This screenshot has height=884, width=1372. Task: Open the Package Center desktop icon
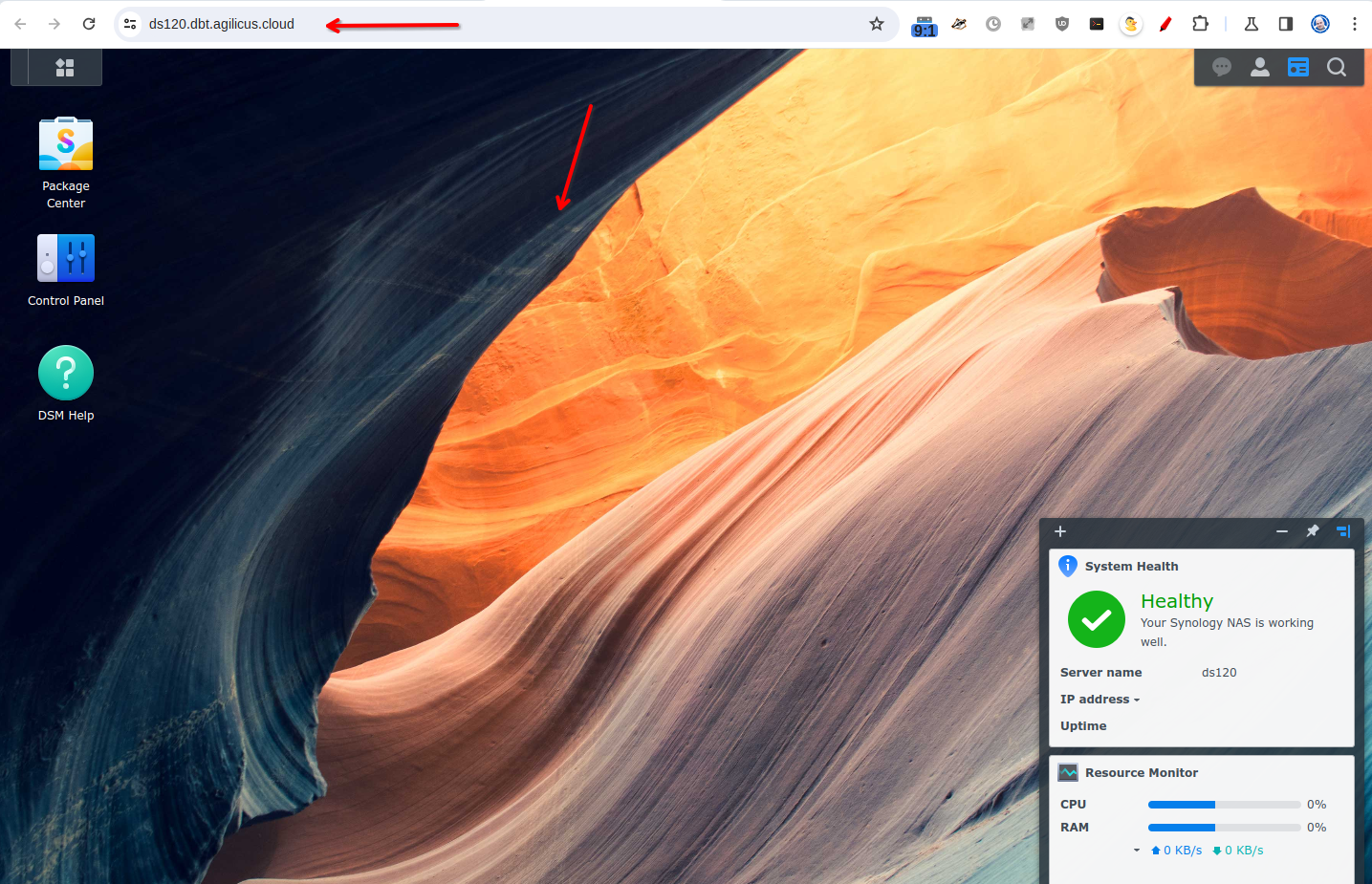[x=66, y=144]
